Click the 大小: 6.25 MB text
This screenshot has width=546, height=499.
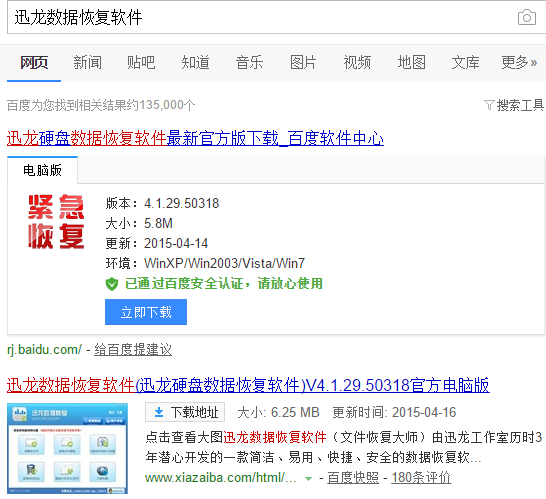click(278, 412)
